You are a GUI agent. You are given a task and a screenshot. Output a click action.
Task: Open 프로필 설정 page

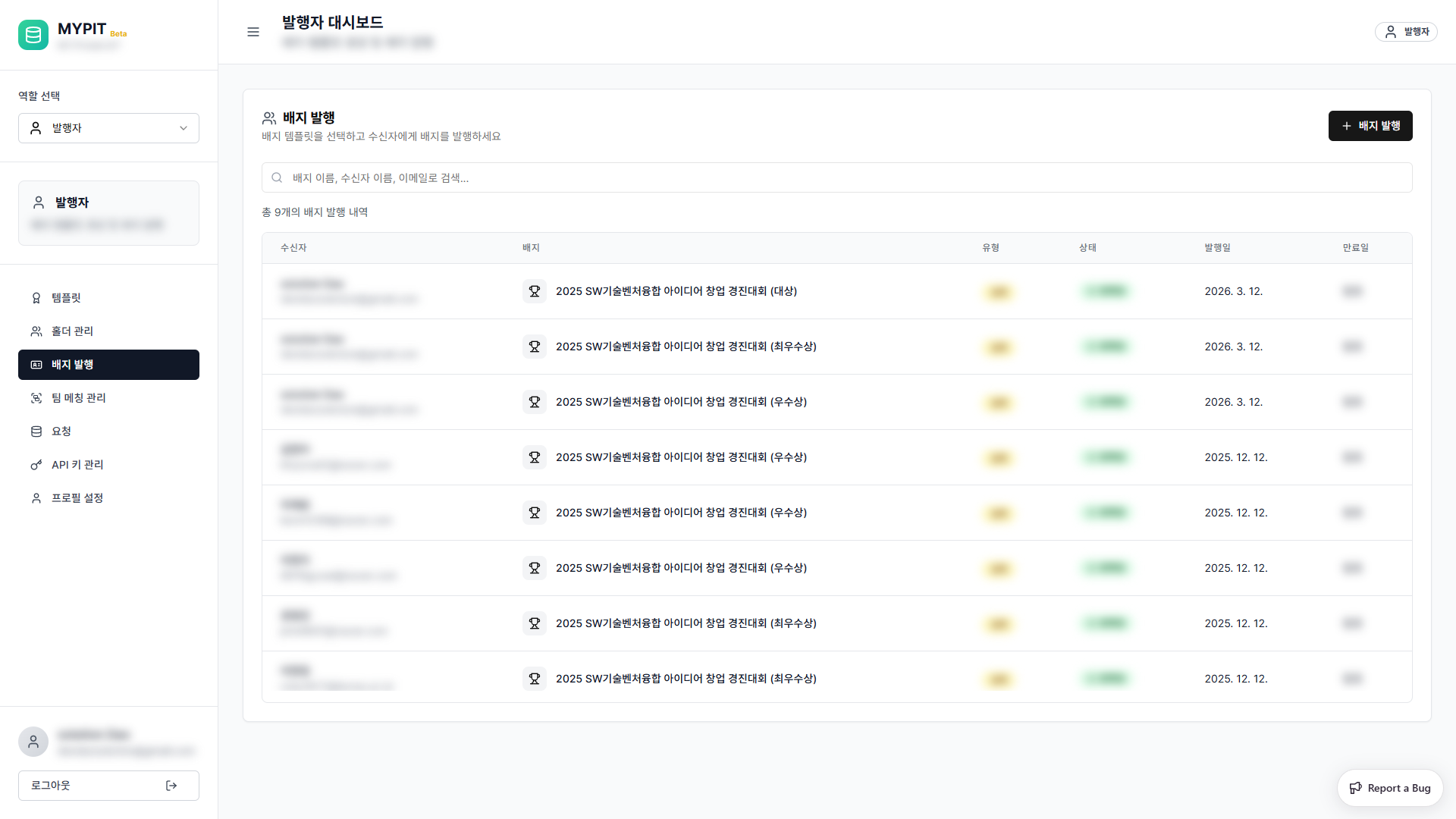point(77,498)
